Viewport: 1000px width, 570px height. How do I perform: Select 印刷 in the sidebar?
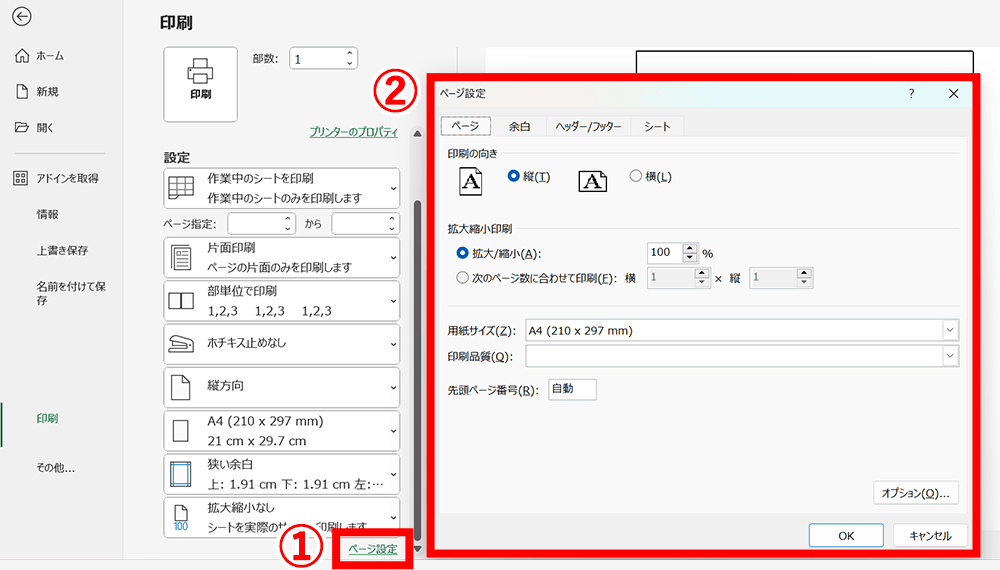point(47,419)
